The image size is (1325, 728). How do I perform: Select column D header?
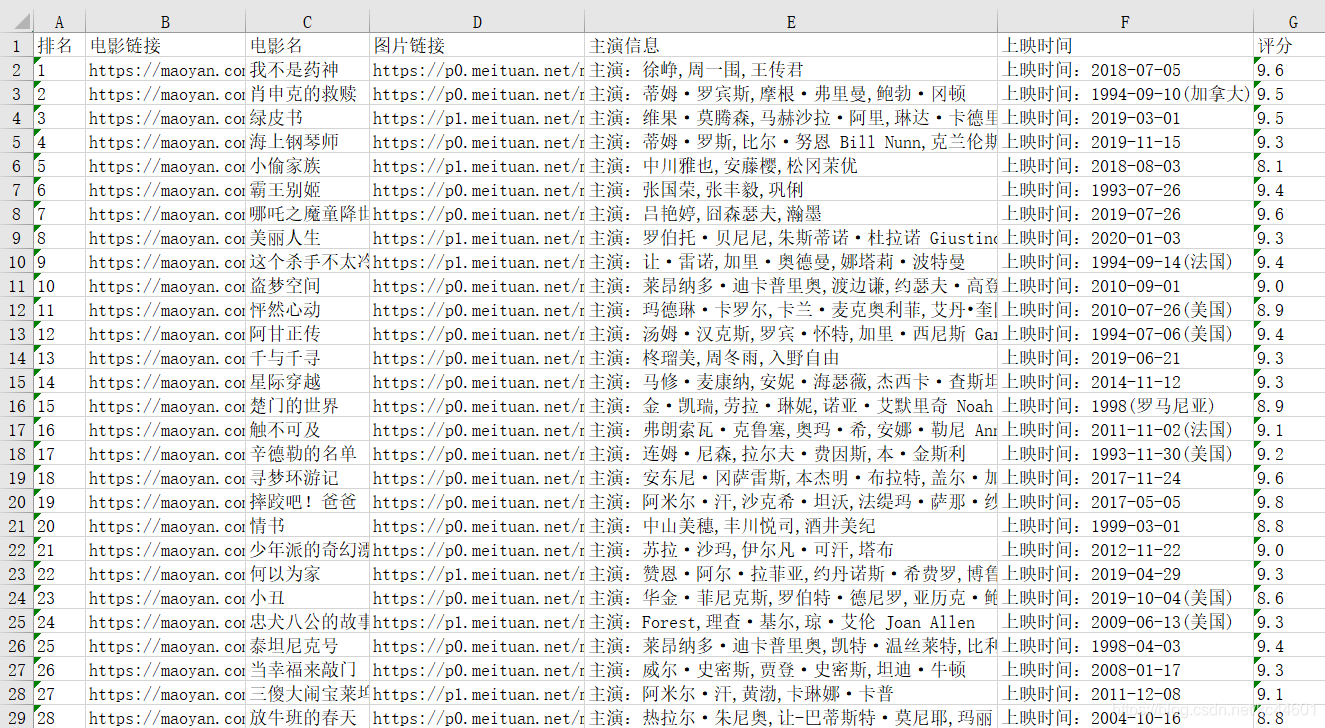coord(477,21)
